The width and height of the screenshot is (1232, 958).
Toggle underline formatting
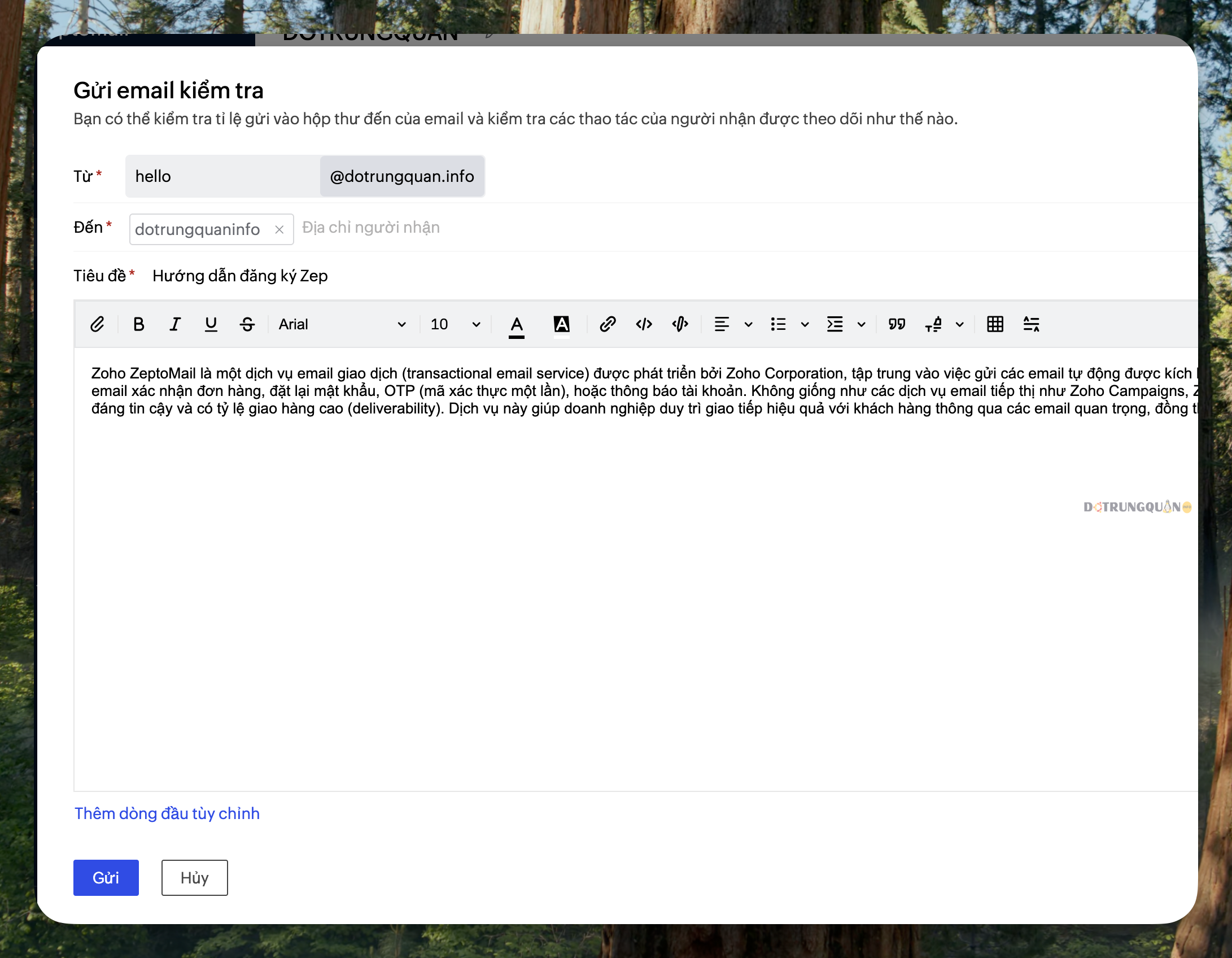click(x=211, y=324)
